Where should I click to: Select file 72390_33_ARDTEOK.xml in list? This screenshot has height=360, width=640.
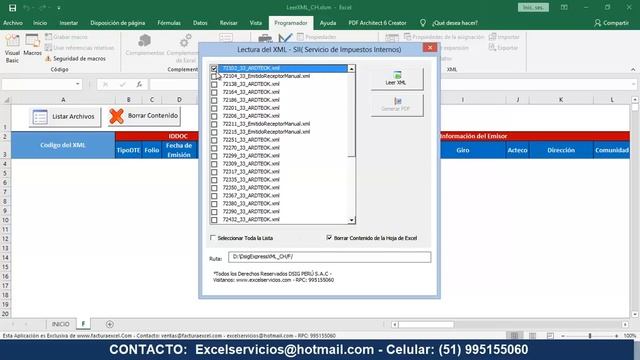251,211
